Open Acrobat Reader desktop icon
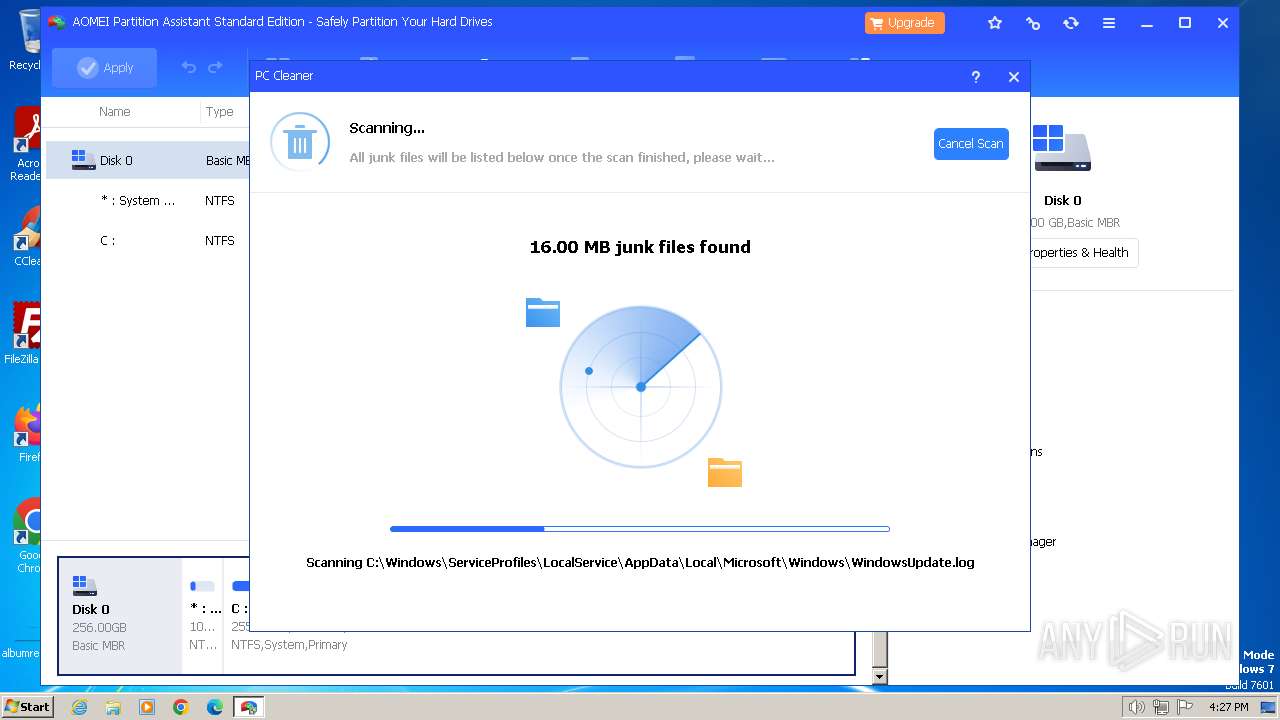Image resolution: width=1280 pixels, height=720 pixels. click(x=27, y=145)
